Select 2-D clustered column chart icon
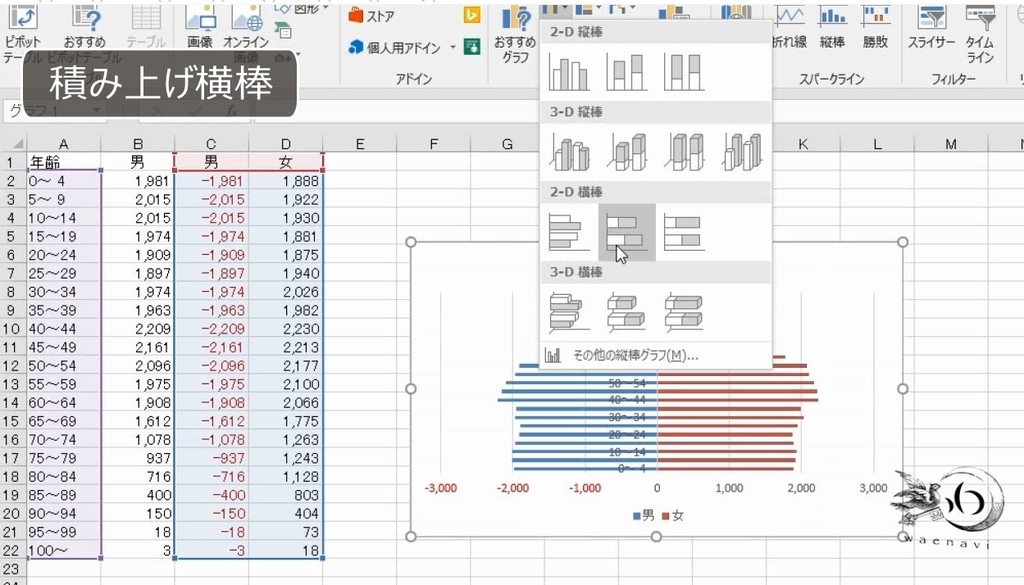The image size is (1024, 585). pos(569,72)
